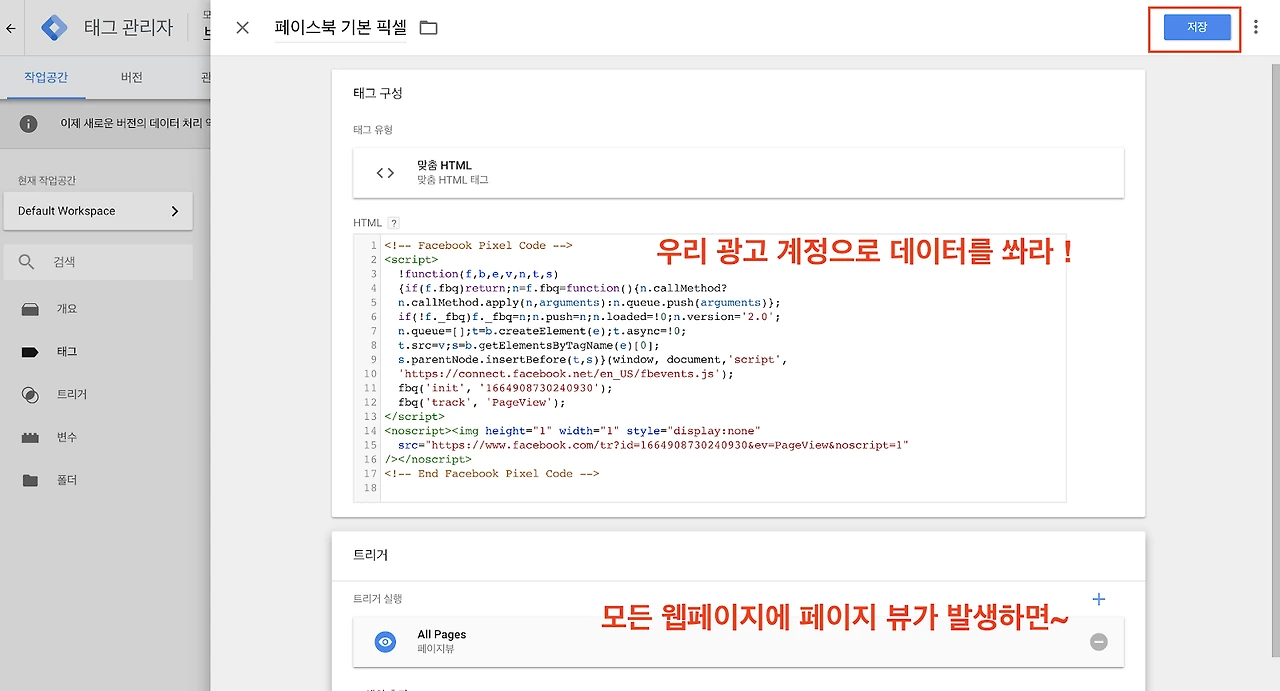Click inside the HTML code editor

click(709, 368)
